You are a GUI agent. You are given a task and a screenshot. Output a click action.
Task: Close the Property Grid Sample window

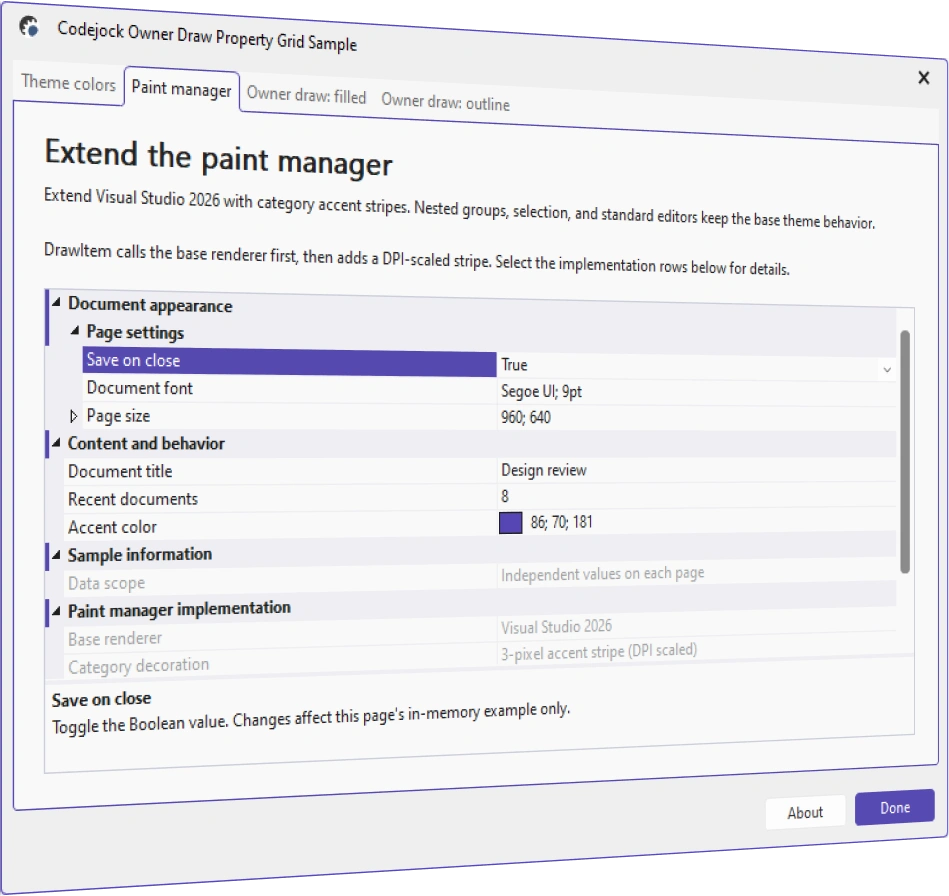click(924, 77)
